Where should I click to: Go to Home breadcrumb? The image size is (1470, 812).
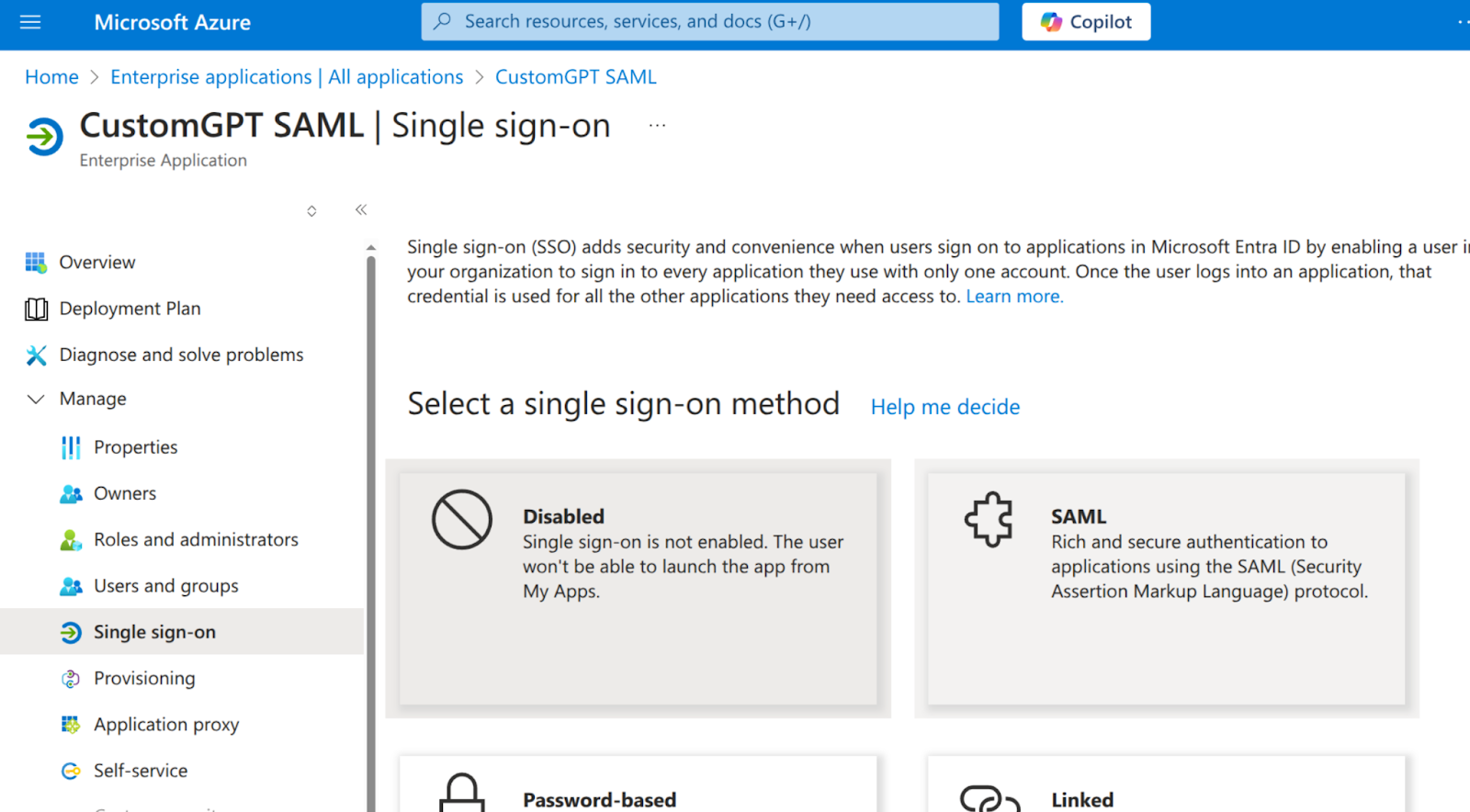[x=51, y=77]
